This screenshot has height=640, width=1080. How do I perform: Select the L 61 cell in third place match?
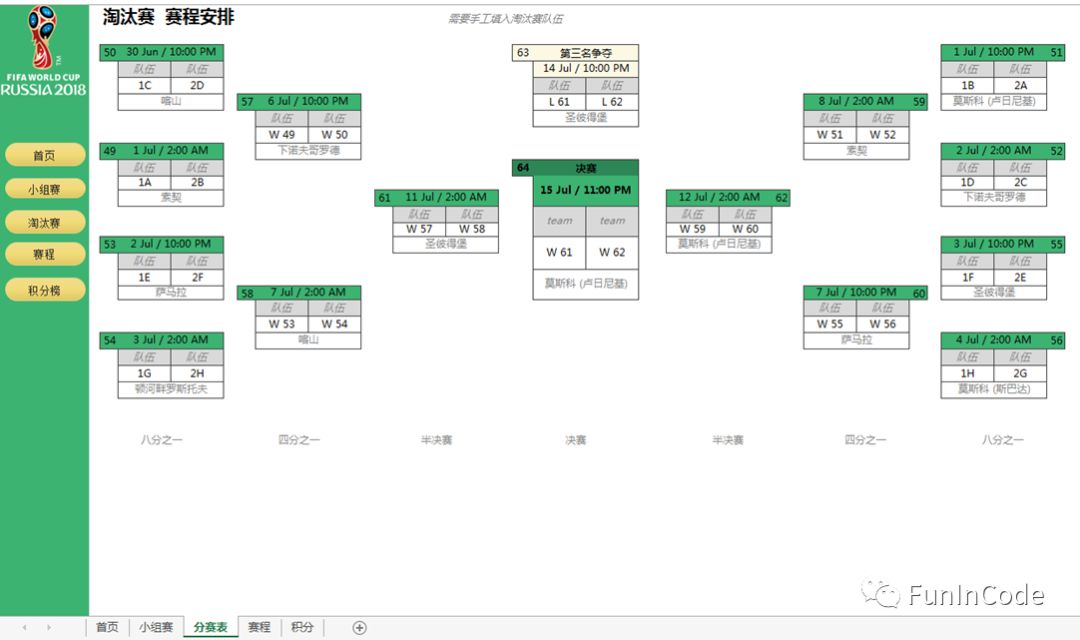pos(559,102)
